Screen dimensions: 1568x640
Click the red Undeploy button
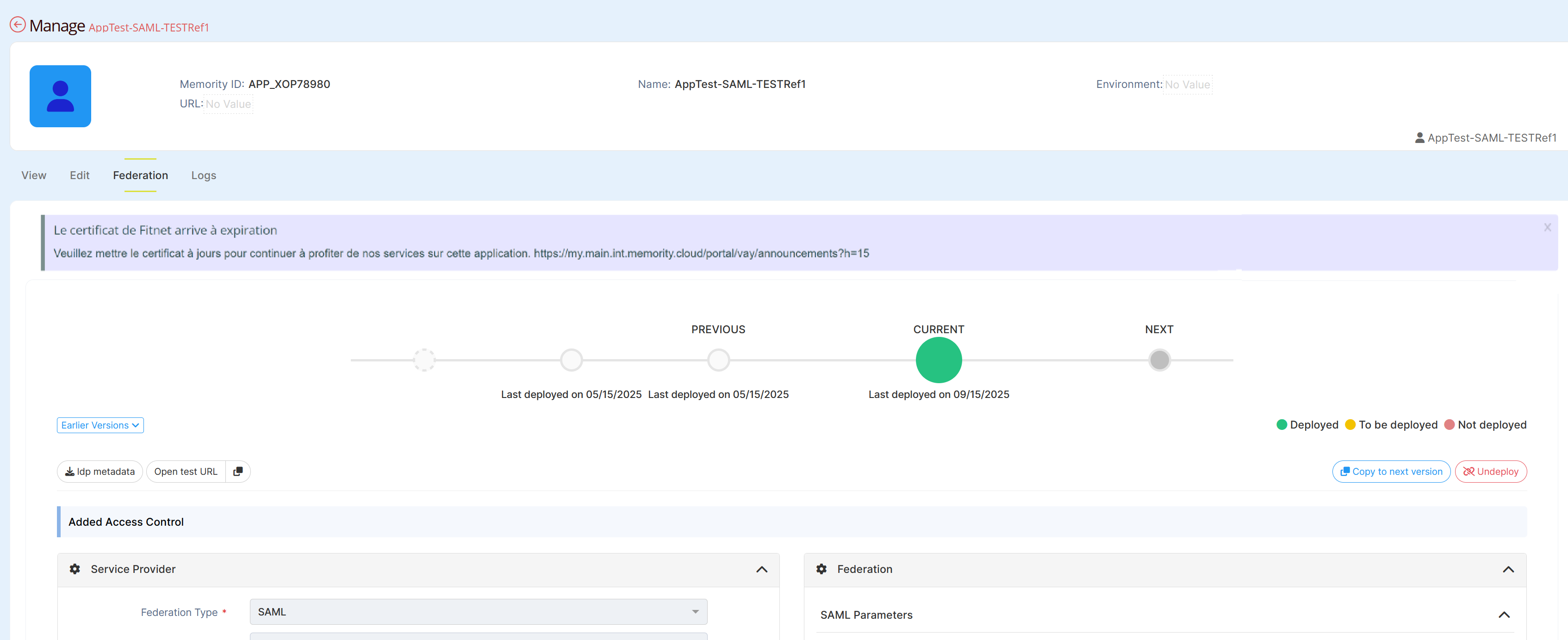point(1490,472)
